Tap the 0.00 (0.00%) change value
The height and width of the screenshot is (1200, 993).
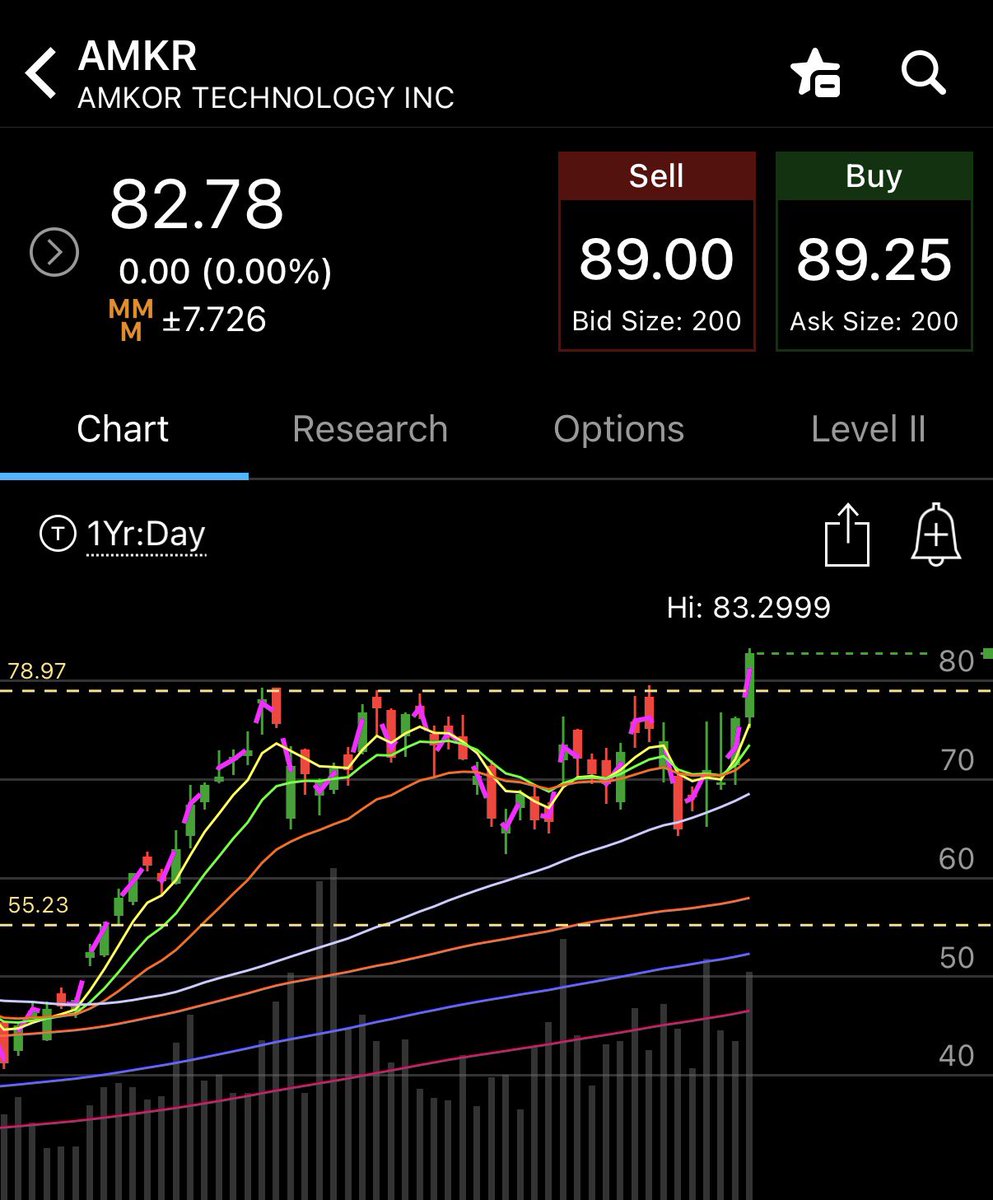tap(226, 271)
